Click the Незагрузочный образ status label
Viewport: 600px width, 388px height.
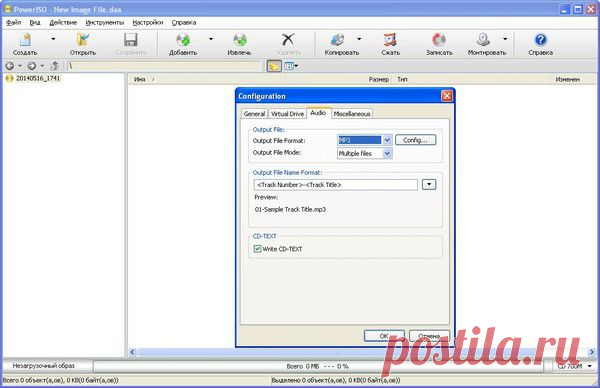click(x=44, y=366)
